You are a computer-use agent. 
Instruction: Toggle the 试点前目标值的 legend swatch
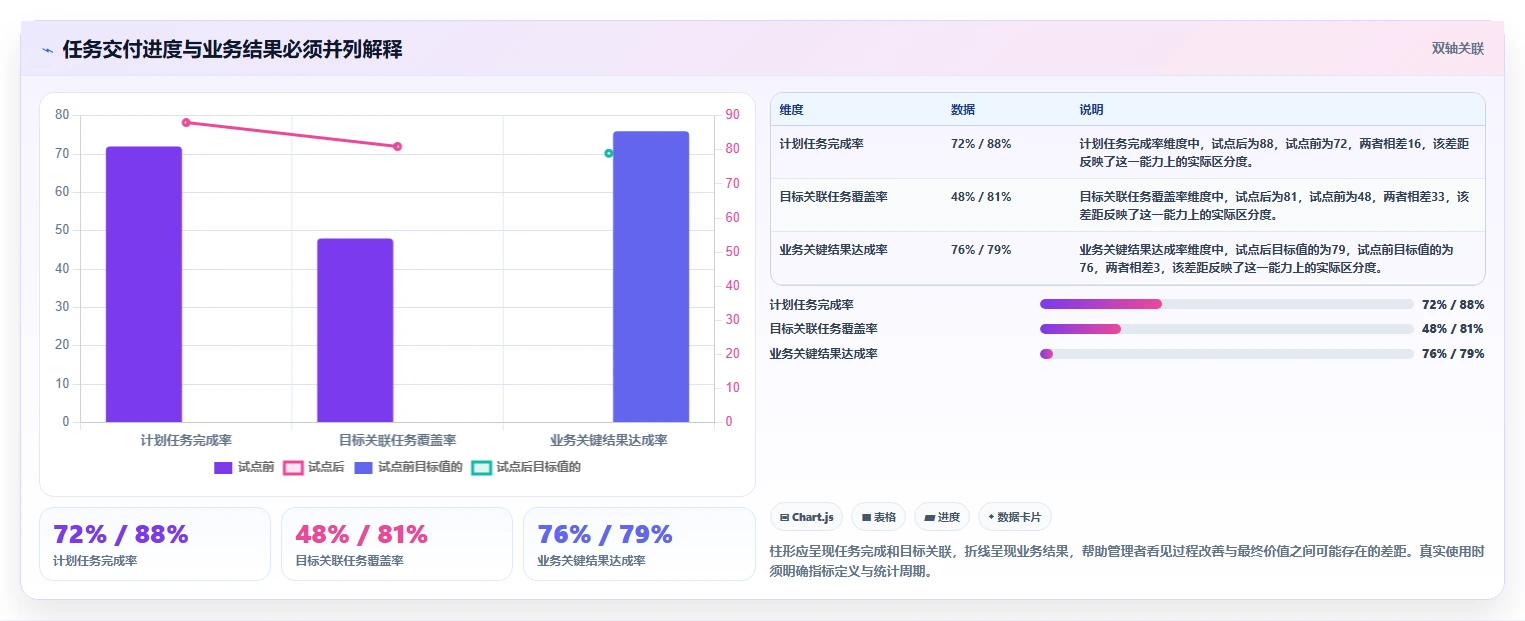pyautogui.click(x=363, y=467)
